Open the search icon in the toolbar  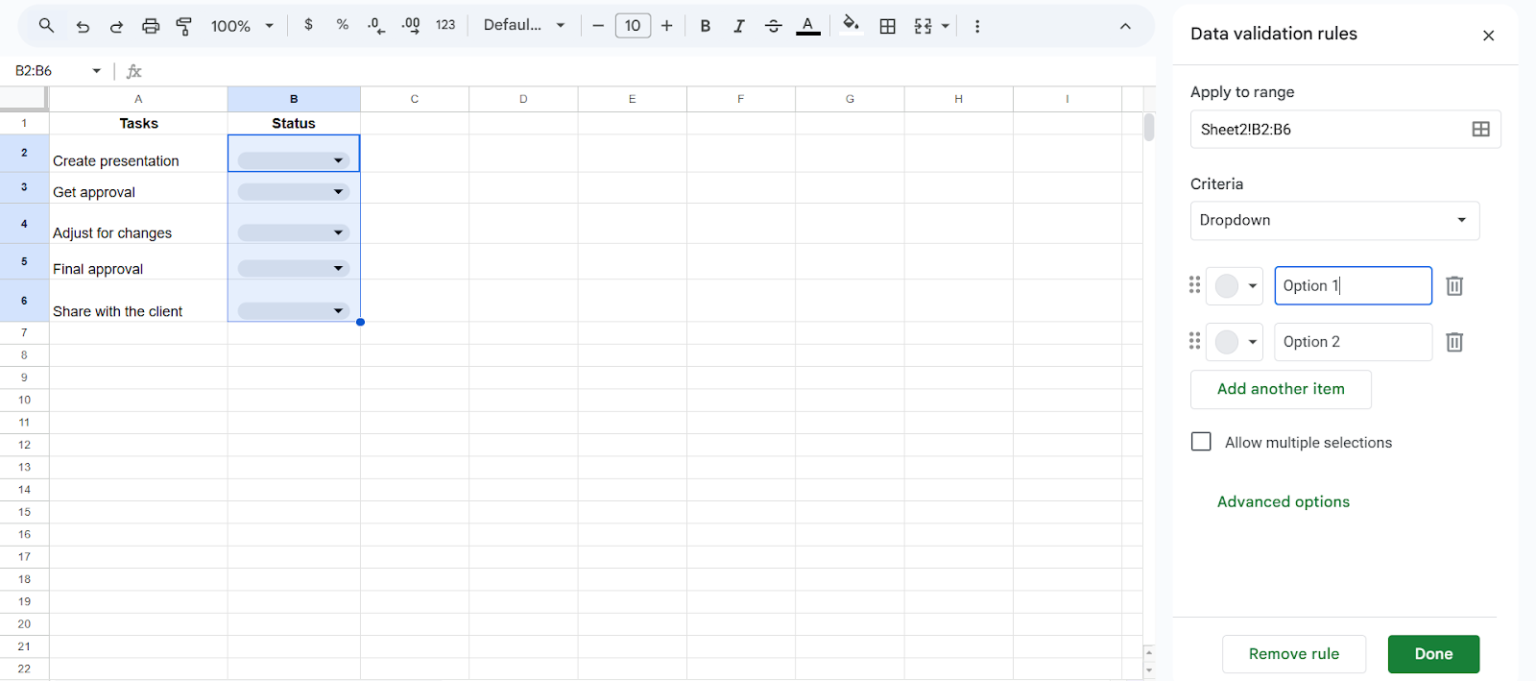(46, 25)
